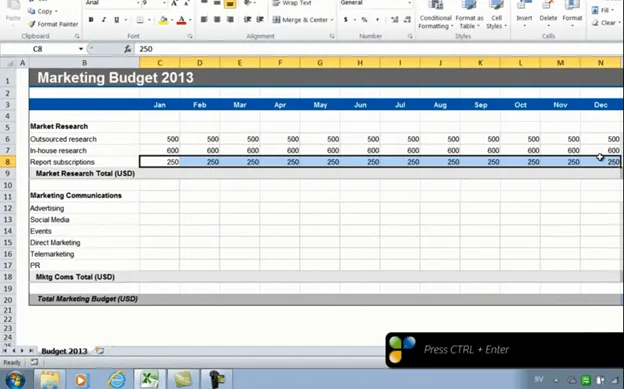Select column B header
Image resolution: width=624 pixels, height=389 pixels.
pos(84,63)
